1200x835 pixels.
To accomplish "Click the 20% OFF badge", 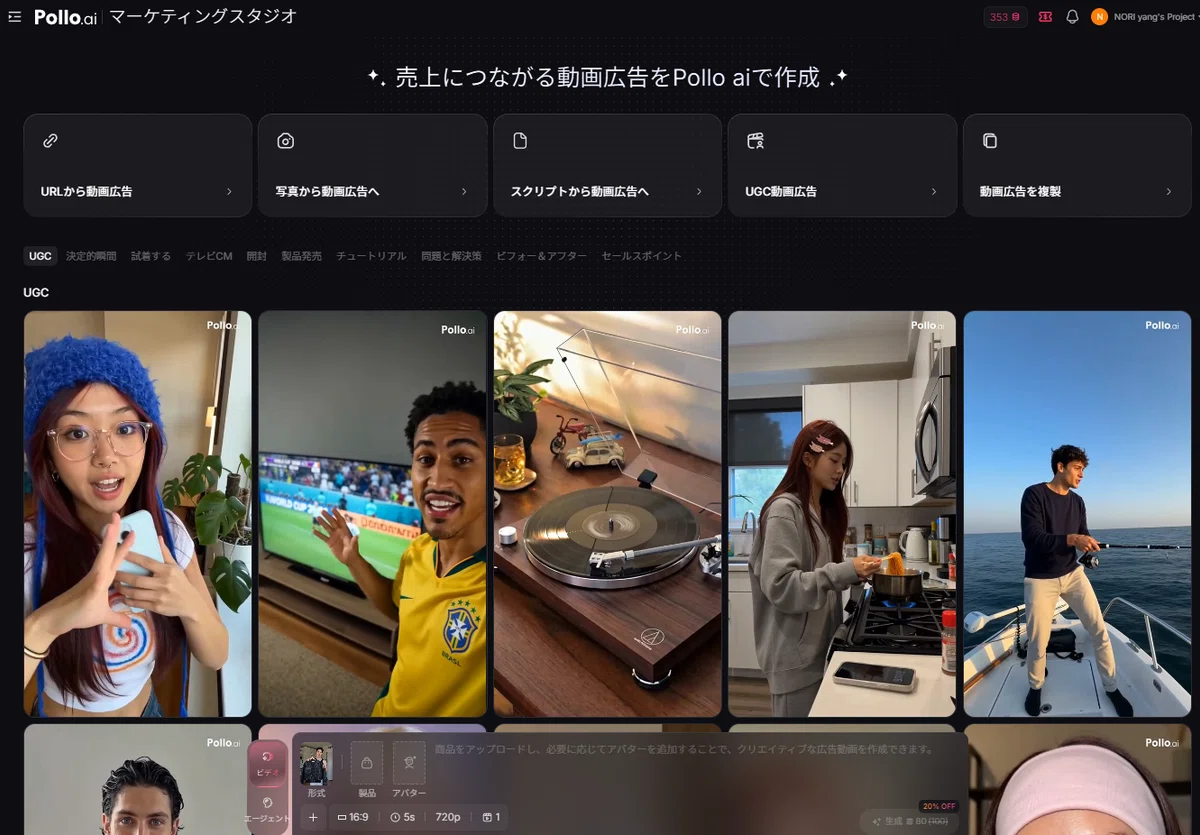I will tap(939, 806).
